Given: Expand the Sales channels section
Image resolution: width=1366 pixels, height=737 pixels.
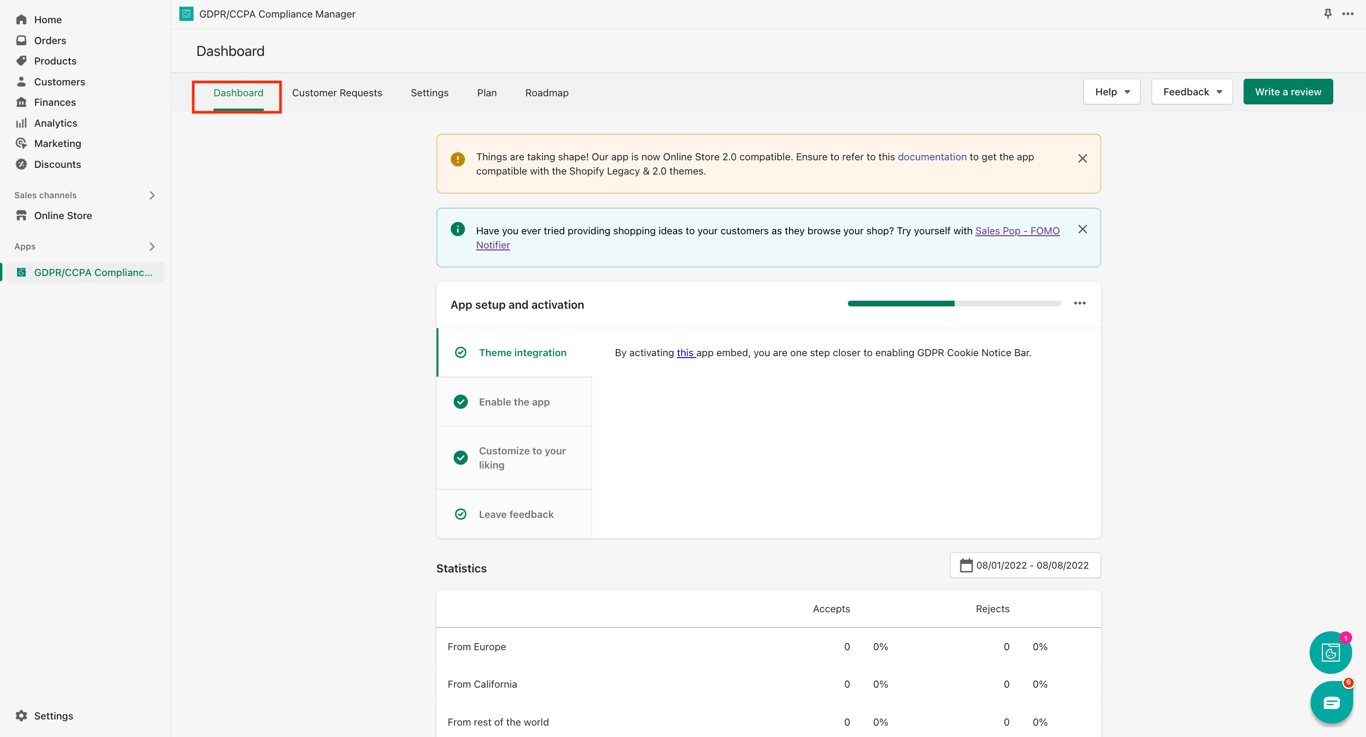Looking at the screenshot, I should click(152, 195).
